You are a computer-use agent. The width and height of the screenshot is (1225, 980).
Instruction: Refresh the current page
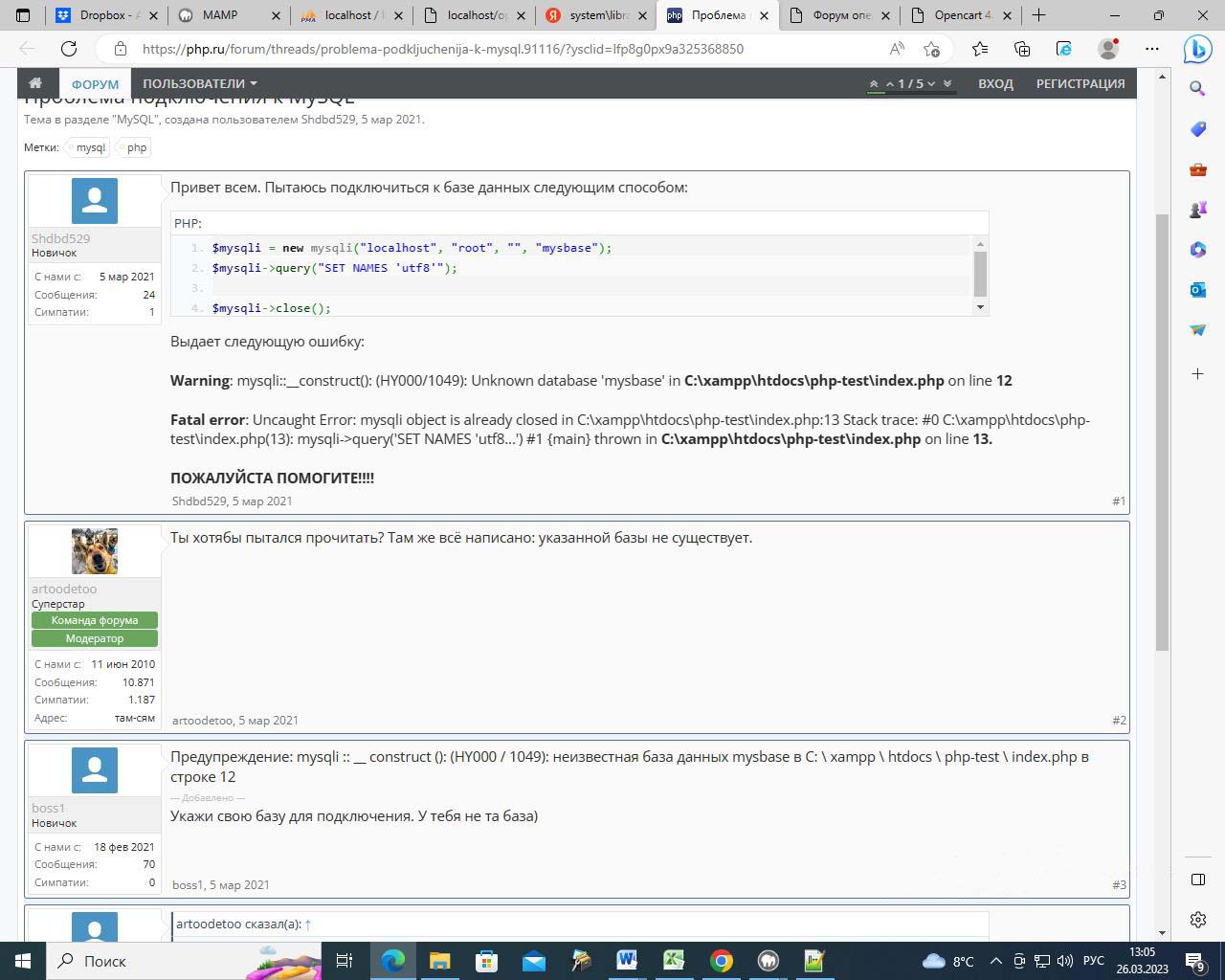69,49
